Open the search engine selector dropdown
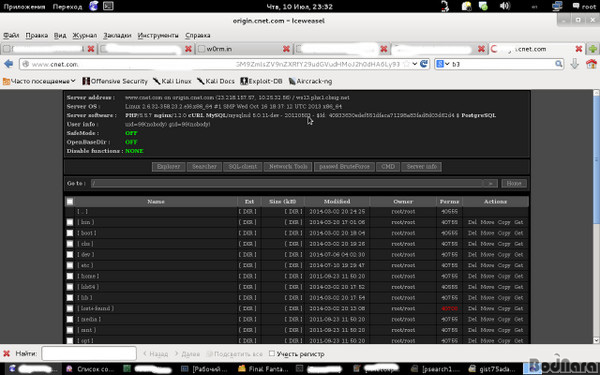Viewport: 600px width, 375px height. pyautogui.click(x=443, y=64)
